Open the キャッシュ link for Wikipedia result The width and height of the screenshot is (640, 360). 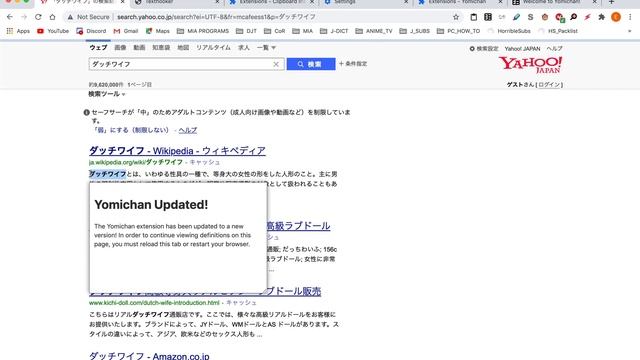(x=204, y=162)
